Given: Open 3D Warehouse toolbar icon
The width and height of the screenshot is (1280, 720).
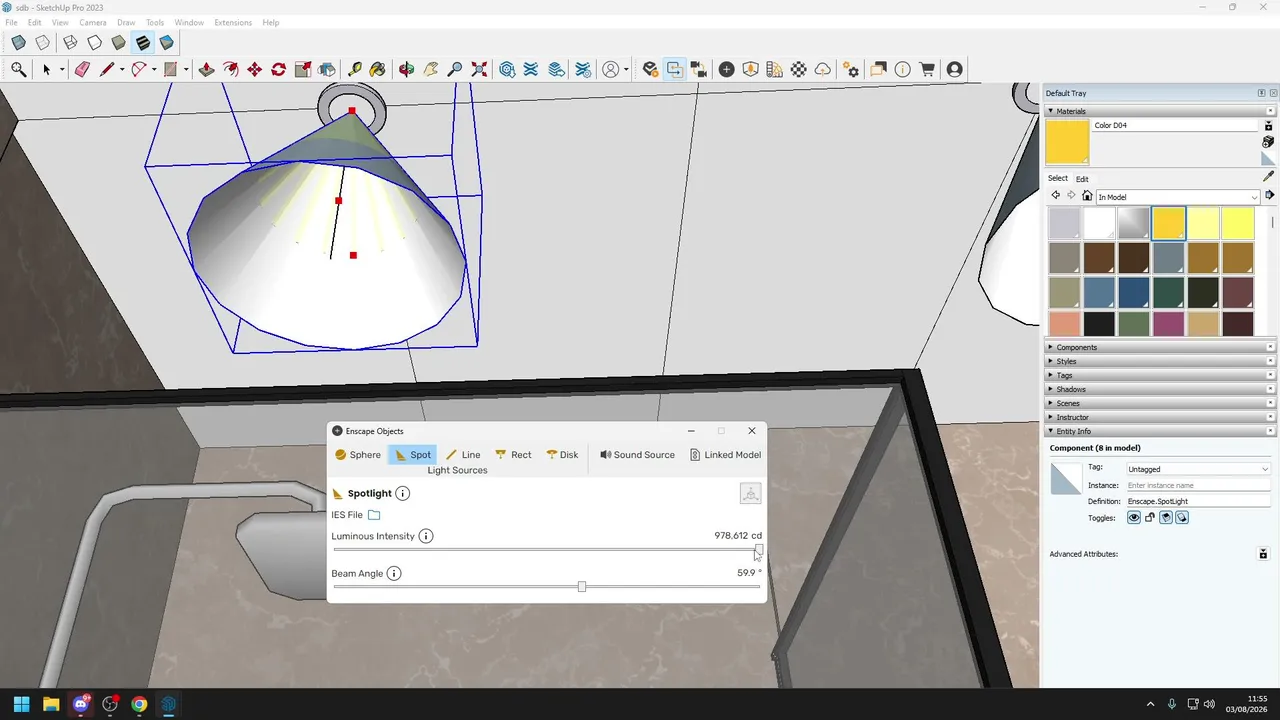Looking at the screenshot, I should (507, 69).
